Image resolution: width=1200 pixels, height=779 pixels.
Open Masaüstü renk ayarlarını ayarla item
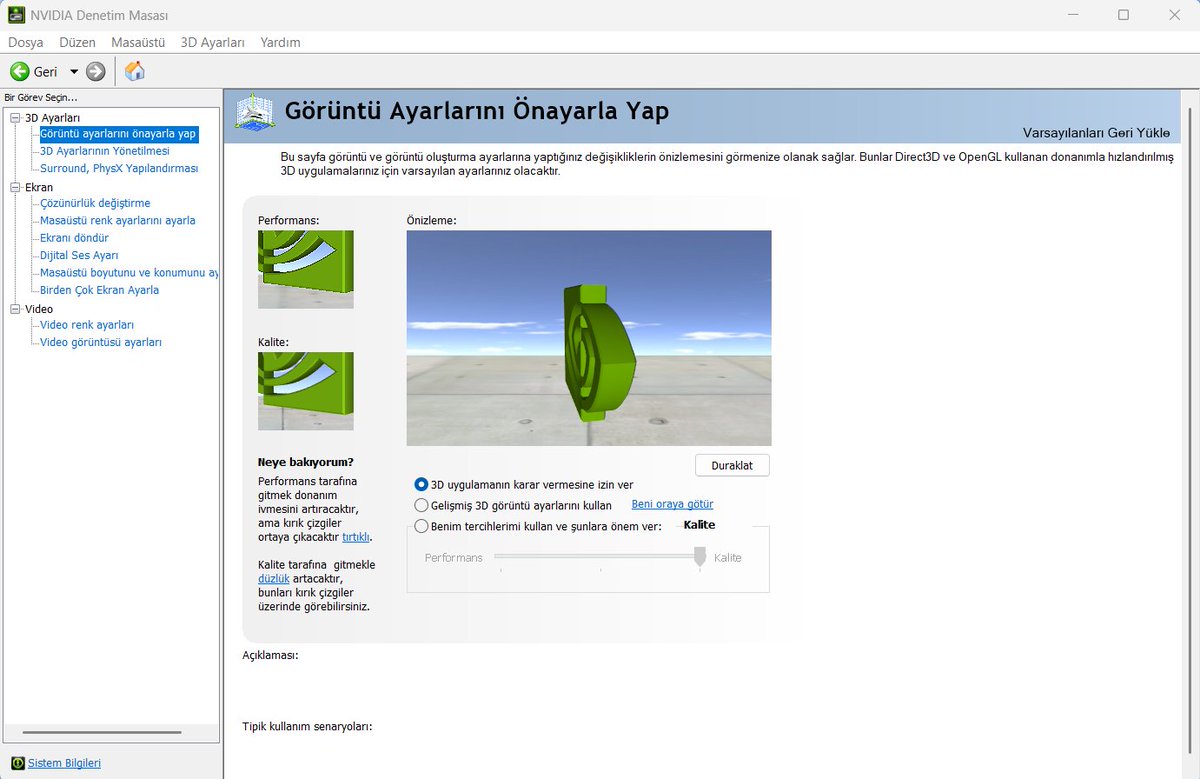tap(118, 220)
